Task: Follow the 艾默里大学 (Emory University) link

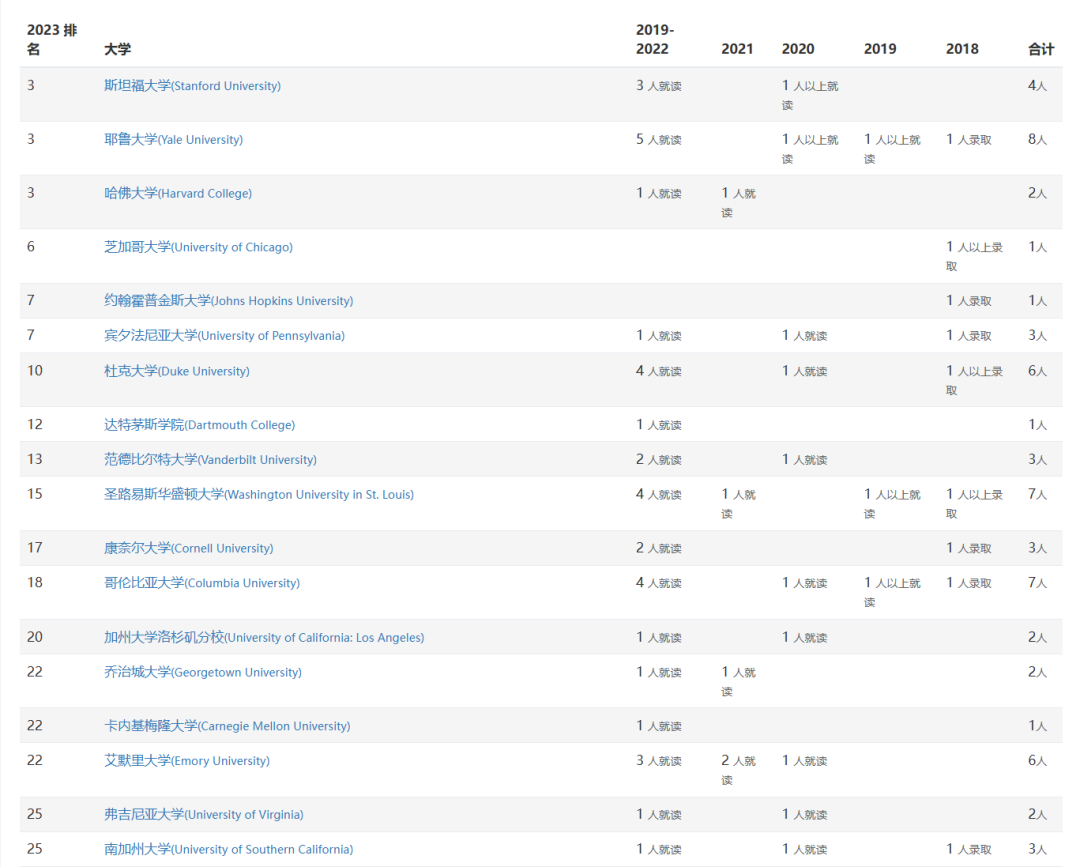Action: (187, 761)
